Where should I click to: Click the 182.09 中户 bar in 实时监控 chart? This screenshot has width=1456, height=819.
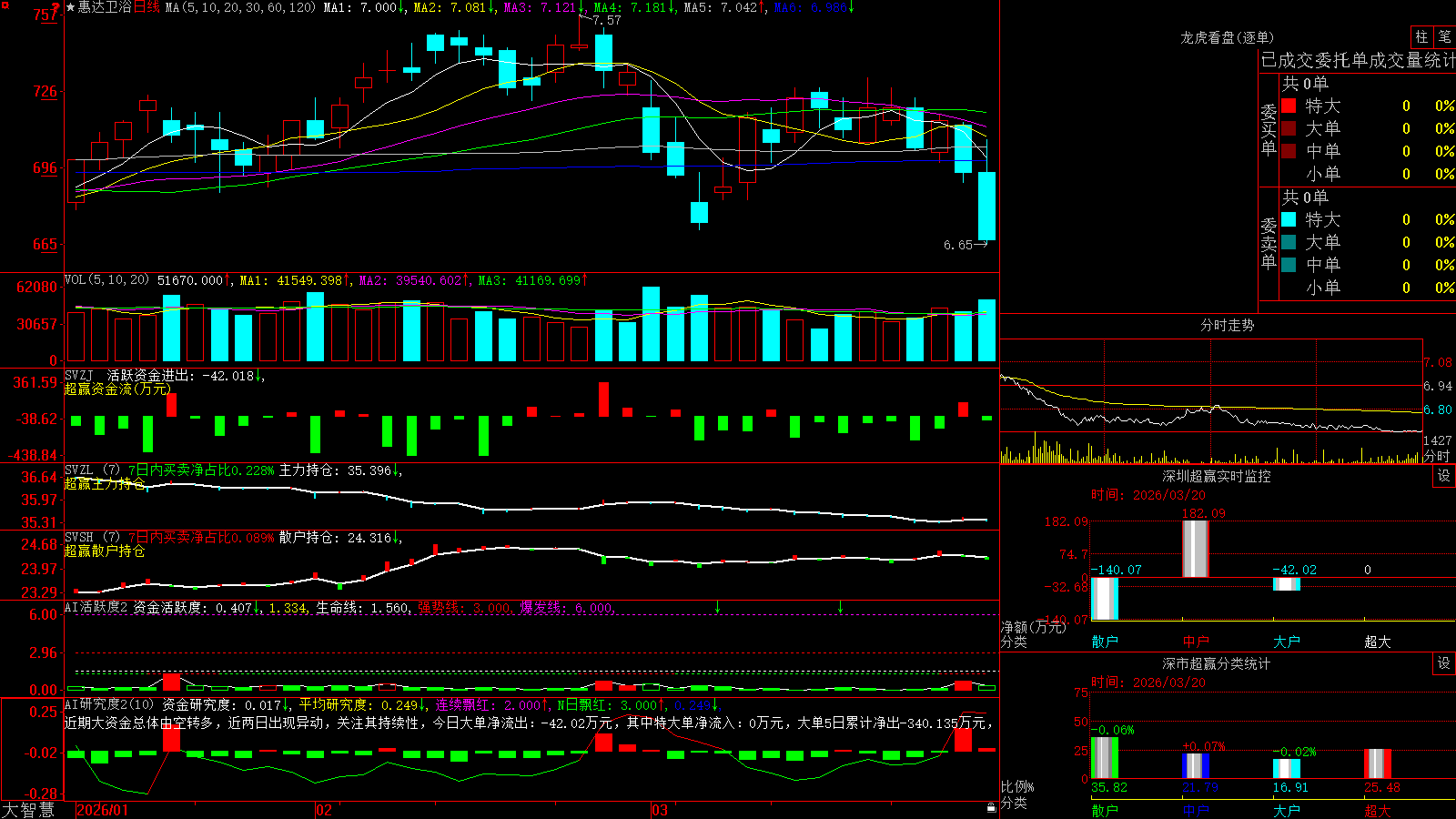click(1196, 549)
